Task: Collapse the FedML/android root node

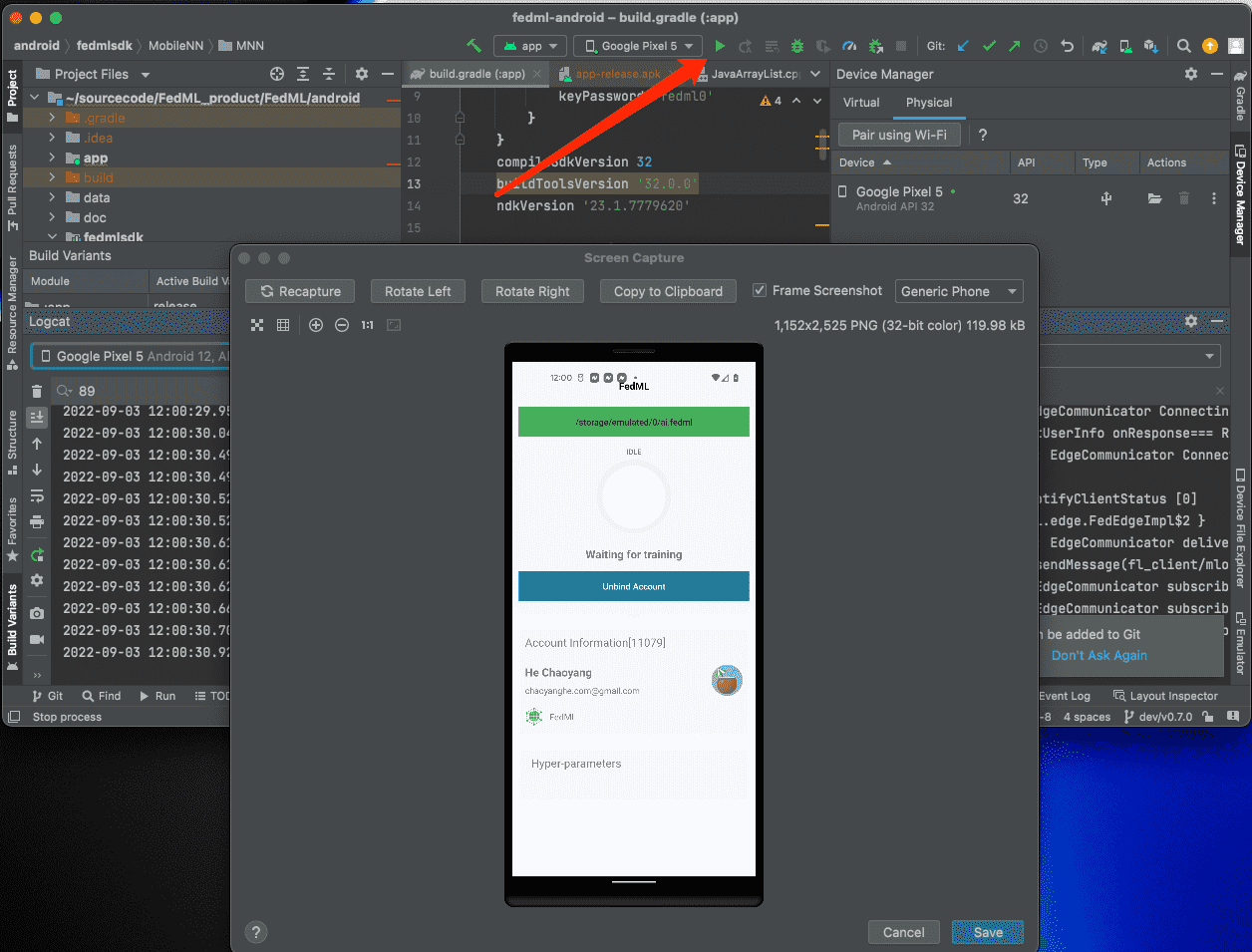Action: [34, 98]
